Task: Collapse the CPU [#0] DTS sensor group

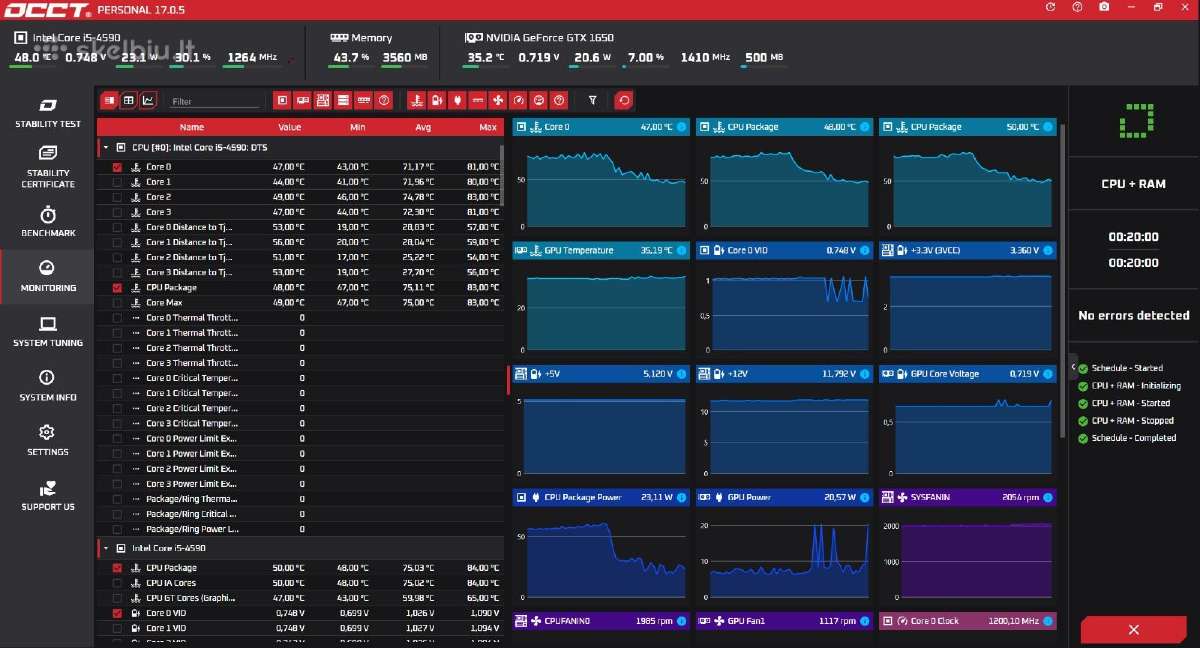Action: (x=106, y=147)
